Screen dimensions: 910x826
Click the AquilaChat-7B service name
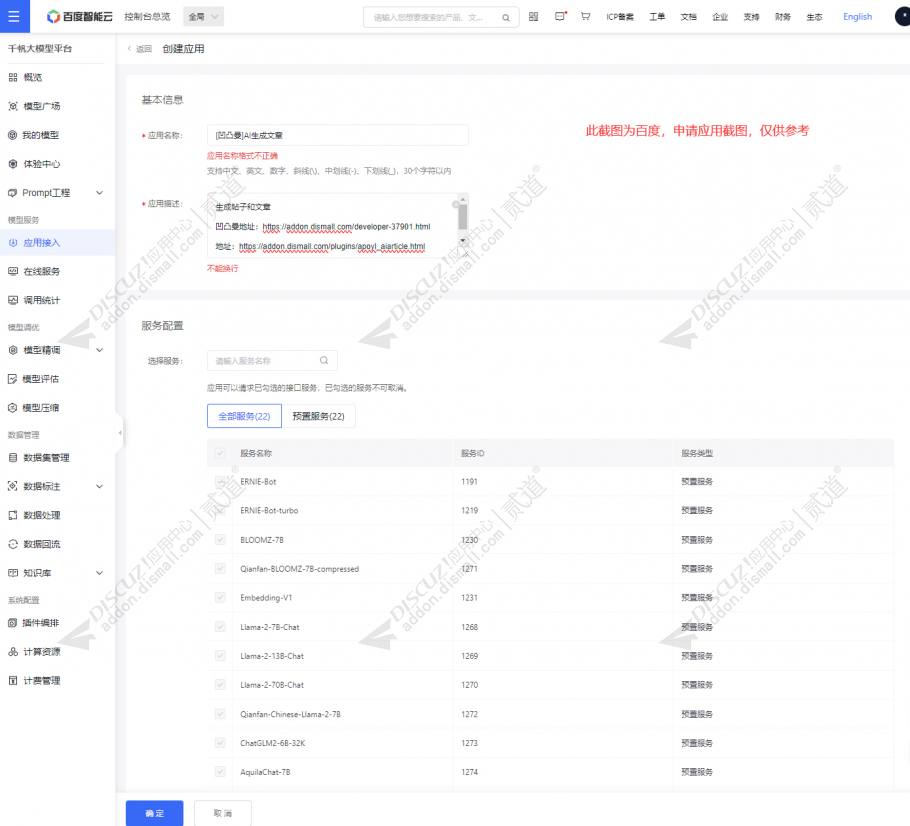point(265,772)
